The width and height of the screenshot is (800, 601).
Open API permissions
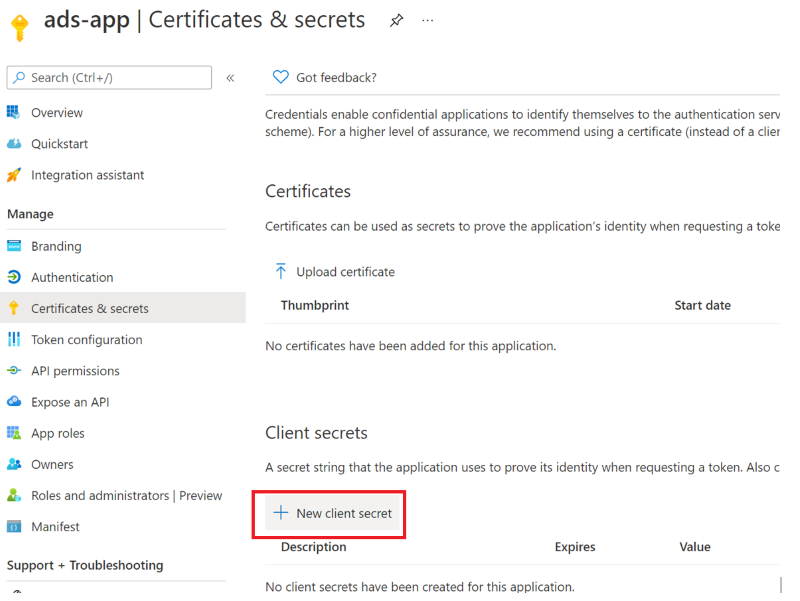[75, 371]
